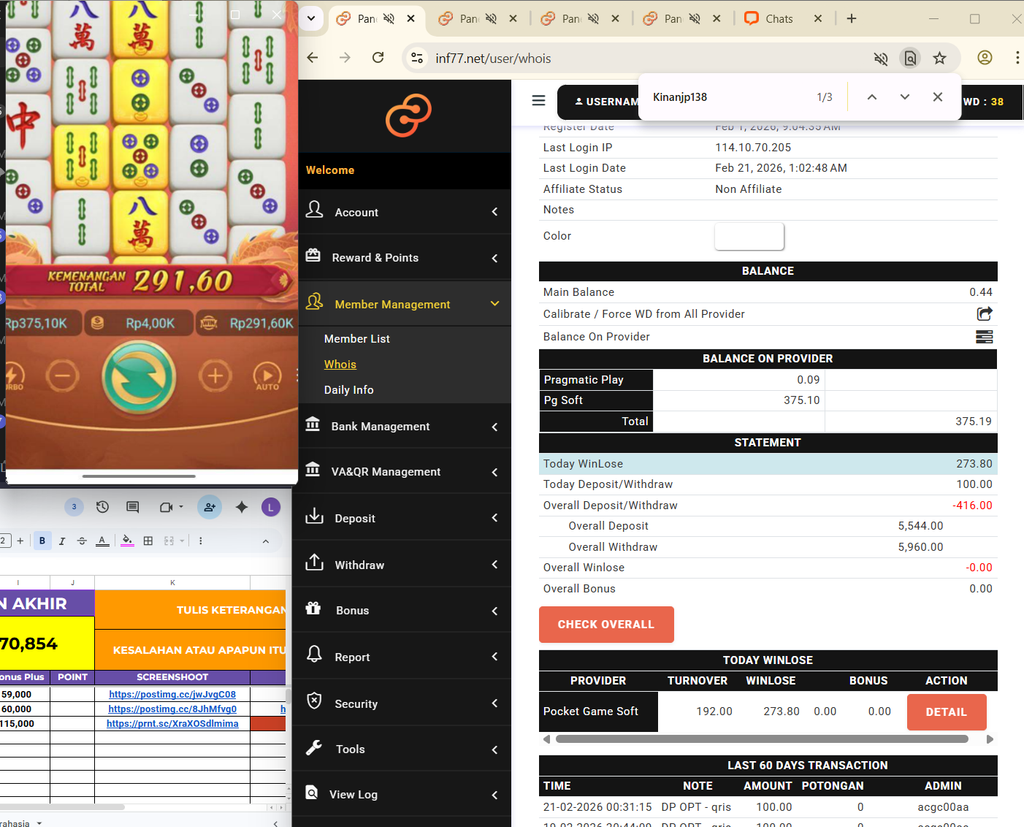Click CHECK OVERALL button
Viewport: 1024px width, 827px height.
pos(606,624)
